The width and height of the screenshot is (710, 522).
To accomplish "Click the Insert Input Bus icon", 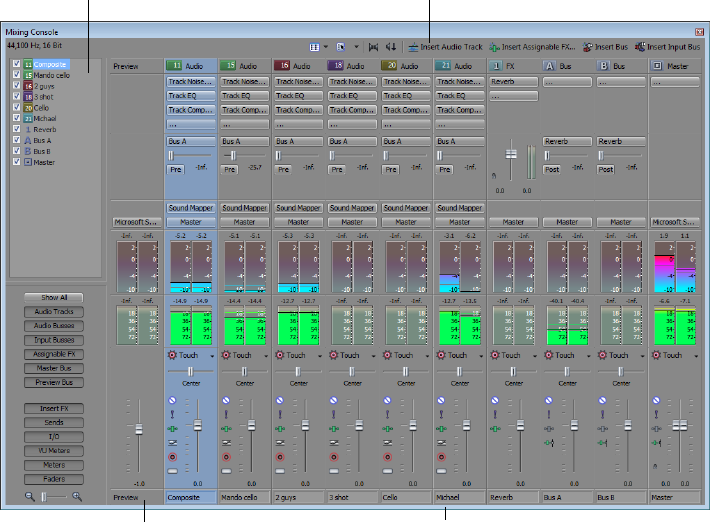I will pos(639,47).
